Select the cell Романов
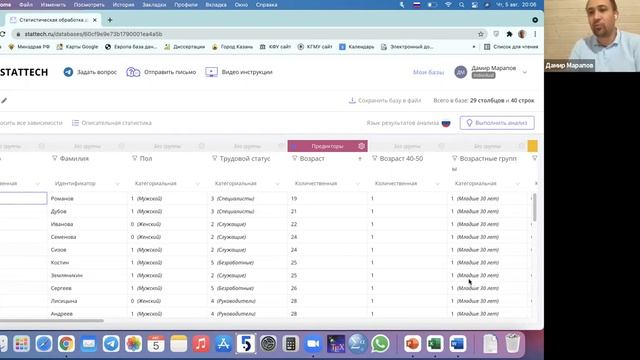Viewport: 640px width, 360px height. (87, 198)
